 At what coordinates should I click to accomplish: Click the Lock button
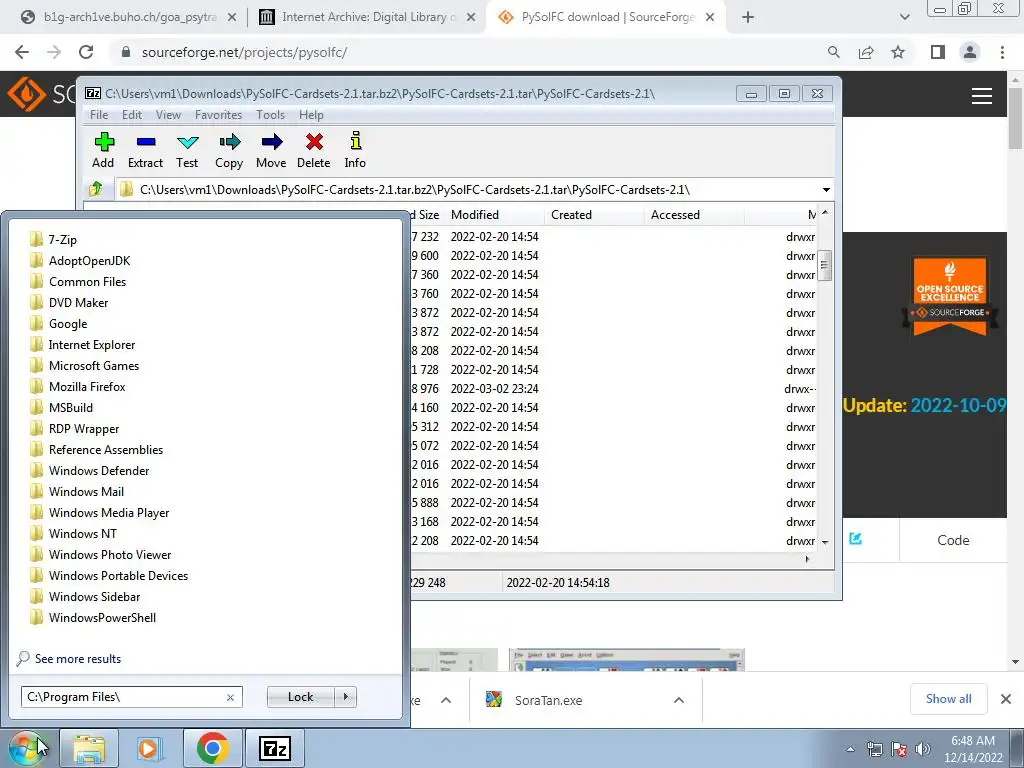(x=300, y=697)
